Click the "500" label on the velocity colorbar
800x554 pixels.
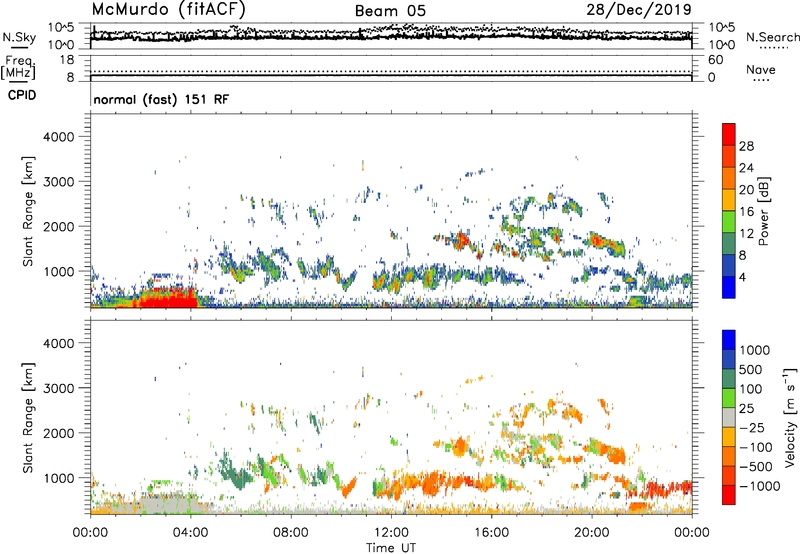[x=751, y=369]
